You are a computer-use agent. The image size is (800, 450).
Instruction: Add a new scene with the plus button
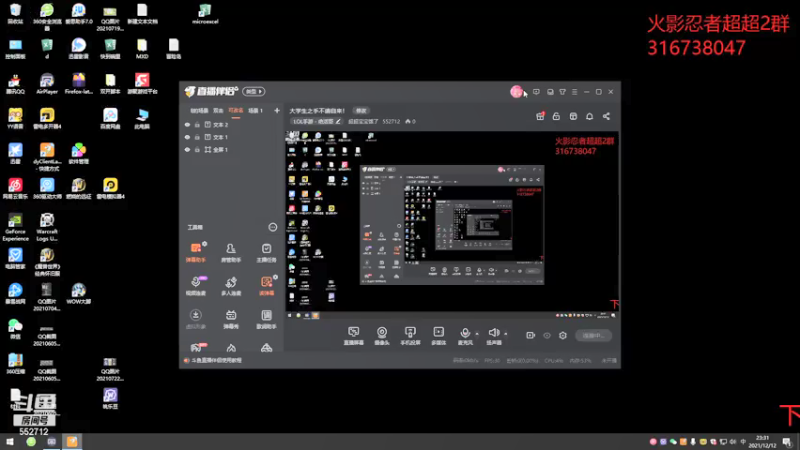(277, 110)
